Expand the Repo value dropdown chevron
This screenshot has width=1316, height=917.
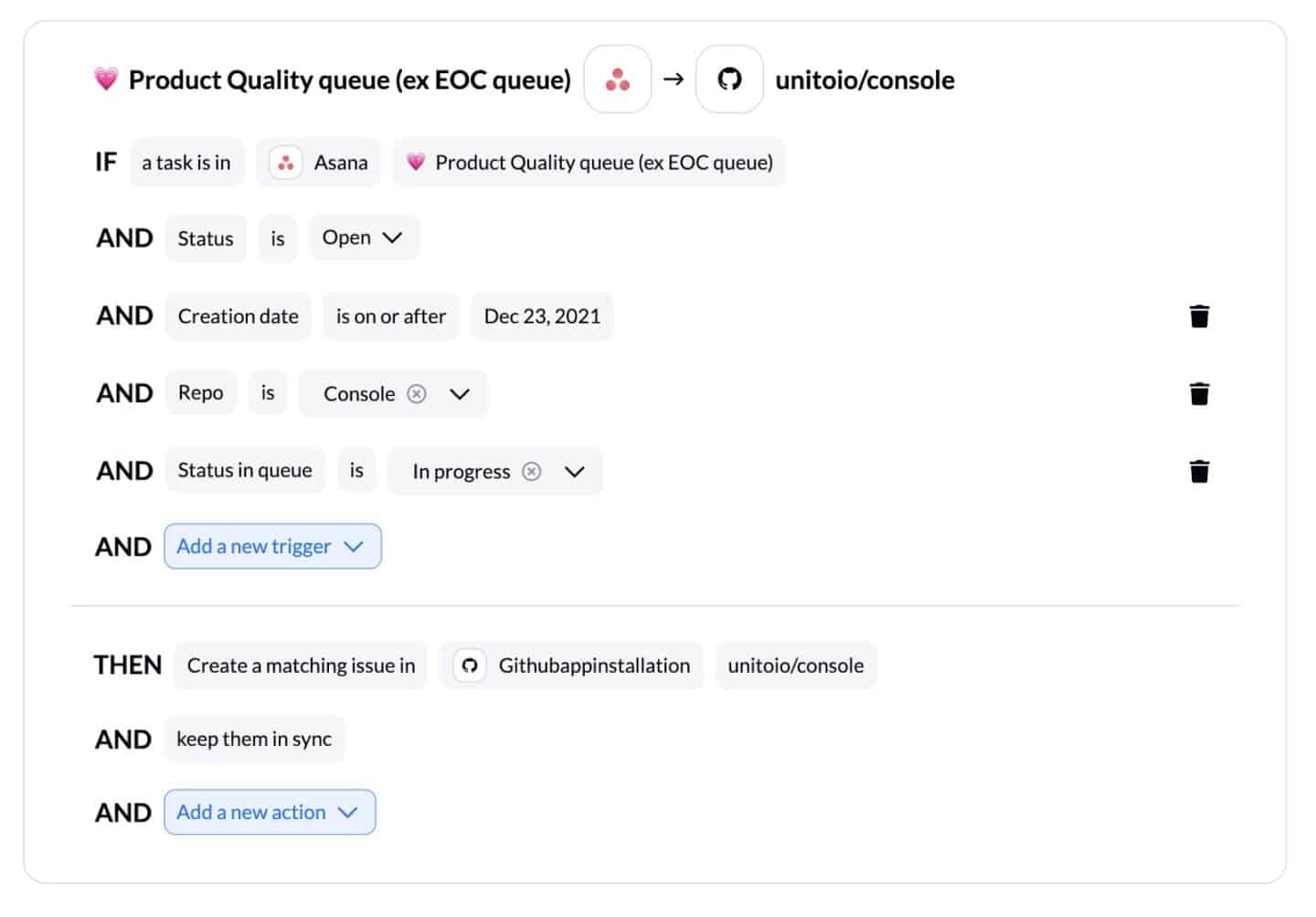coord(460,394)
